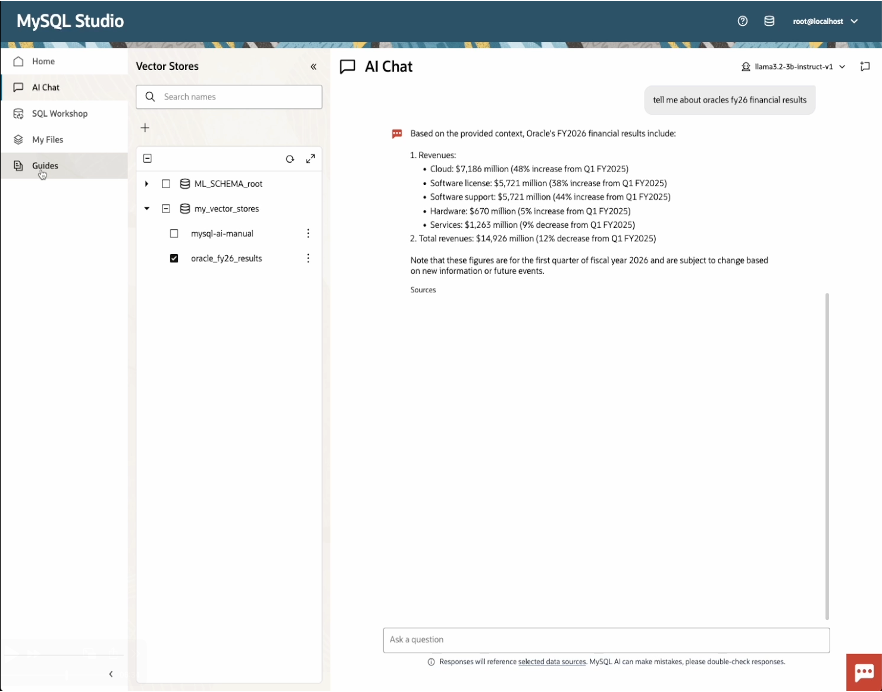Click the user prompt message bubble

[x=730, y=100]
